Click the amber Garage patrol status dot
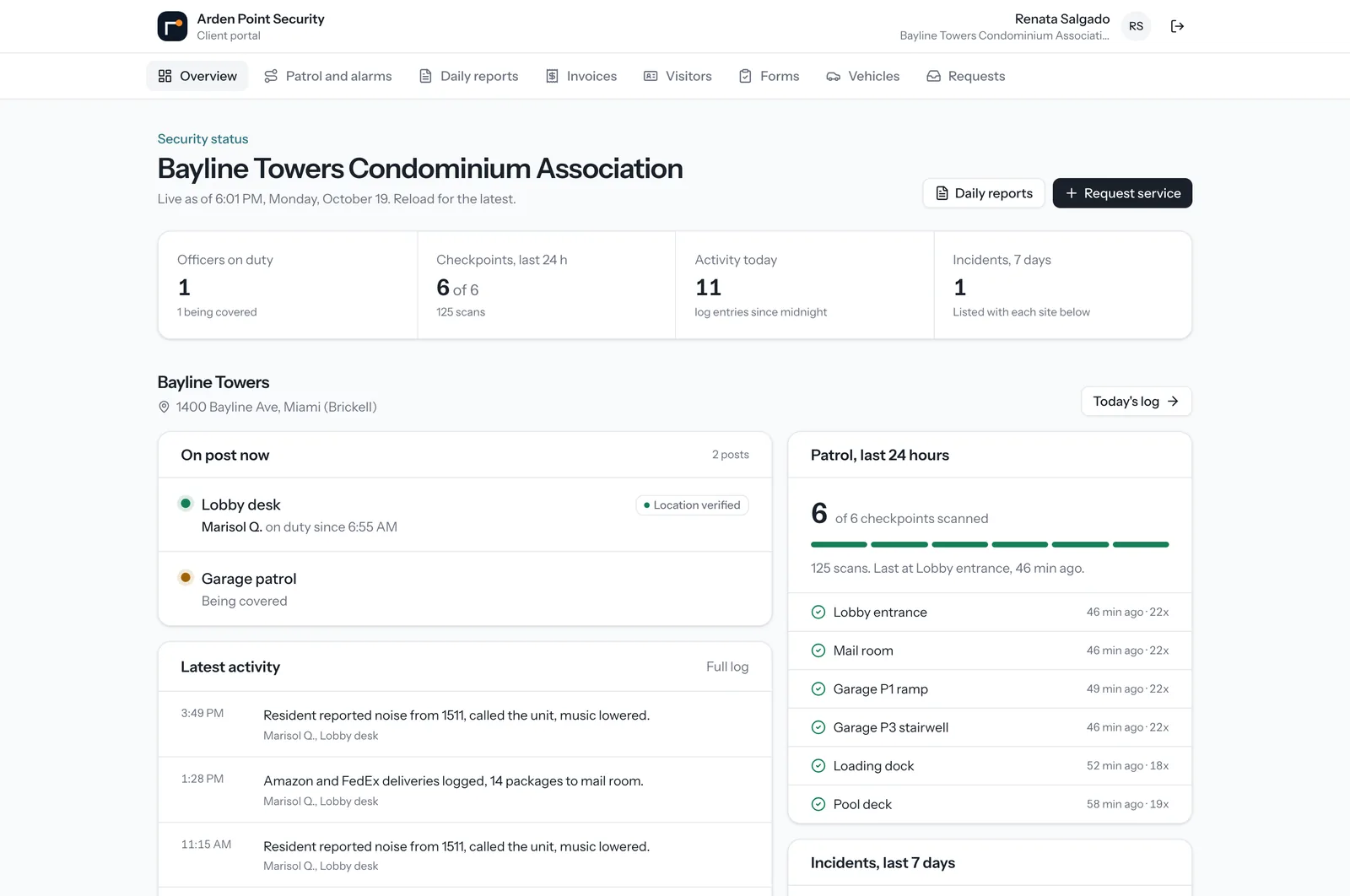This screenshot has width=1350, height=896. click(186, 578)
